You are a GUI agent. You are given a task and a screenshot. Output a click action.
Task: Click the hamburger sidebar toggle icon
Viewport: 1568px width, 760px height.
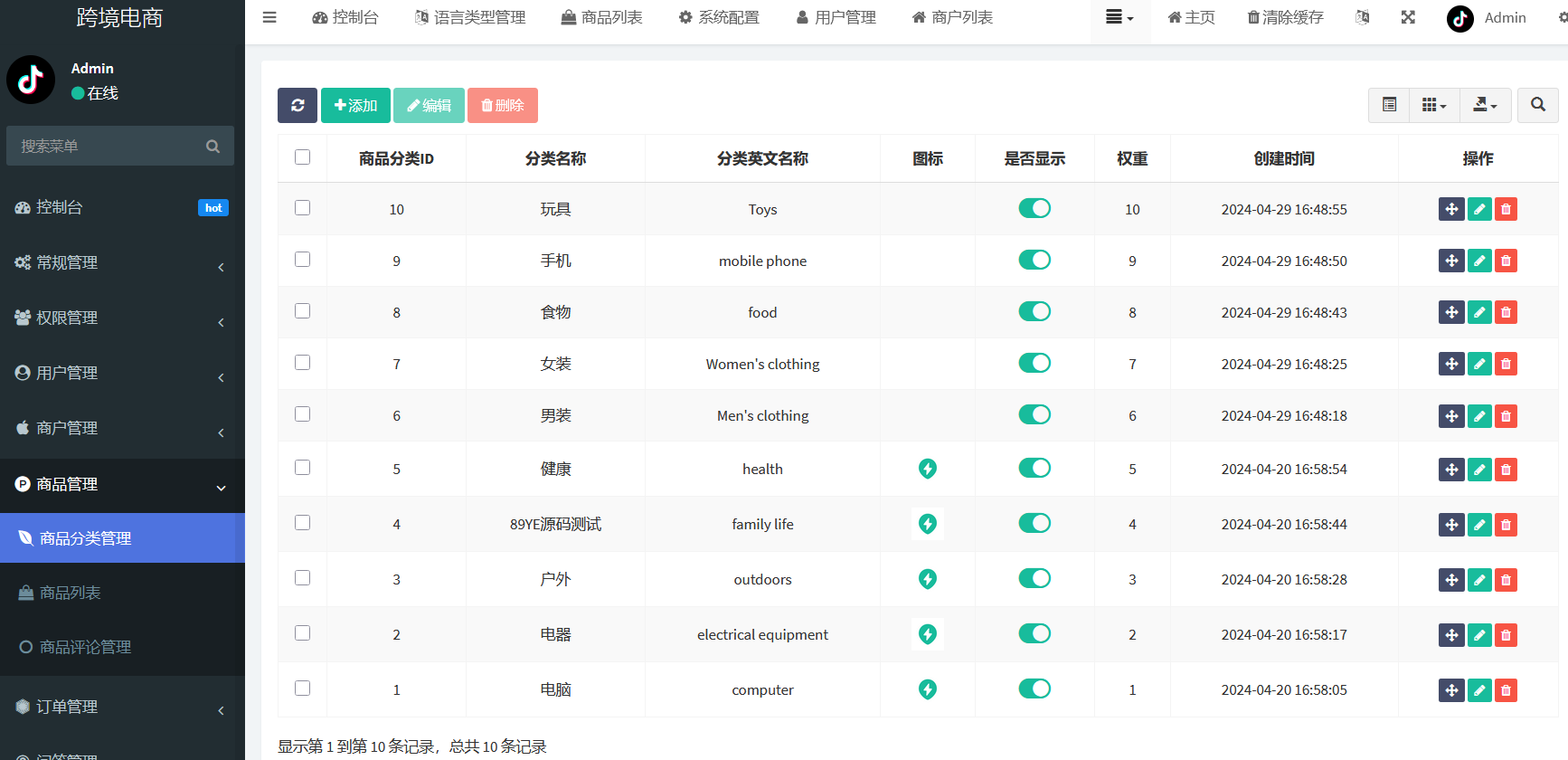click(269, 17)
